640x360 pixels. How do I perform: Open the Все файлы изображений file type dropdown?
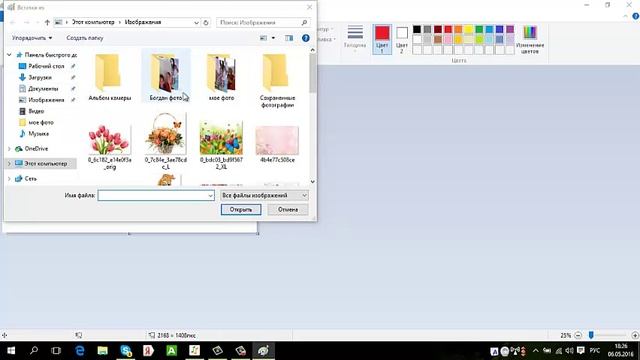[x=264, y=196]
